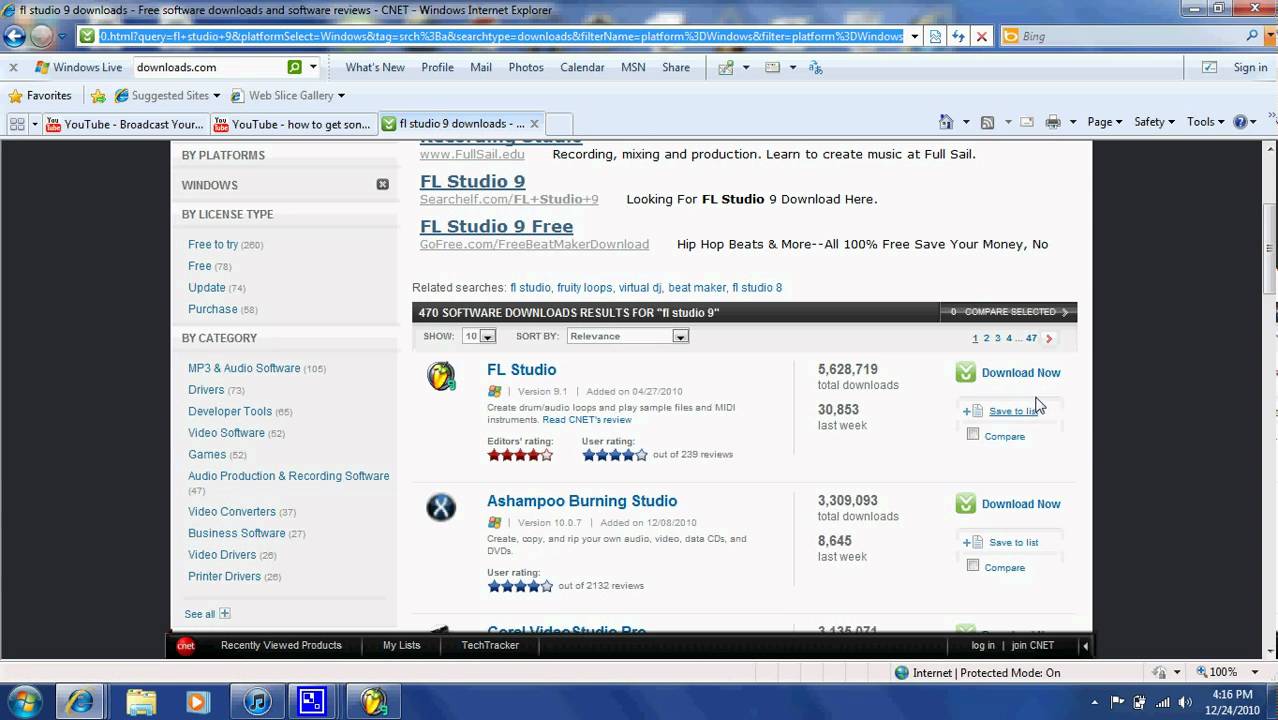Open FL Studio from the taskbar
The image size is (1278, 720).
coord(374,701)
